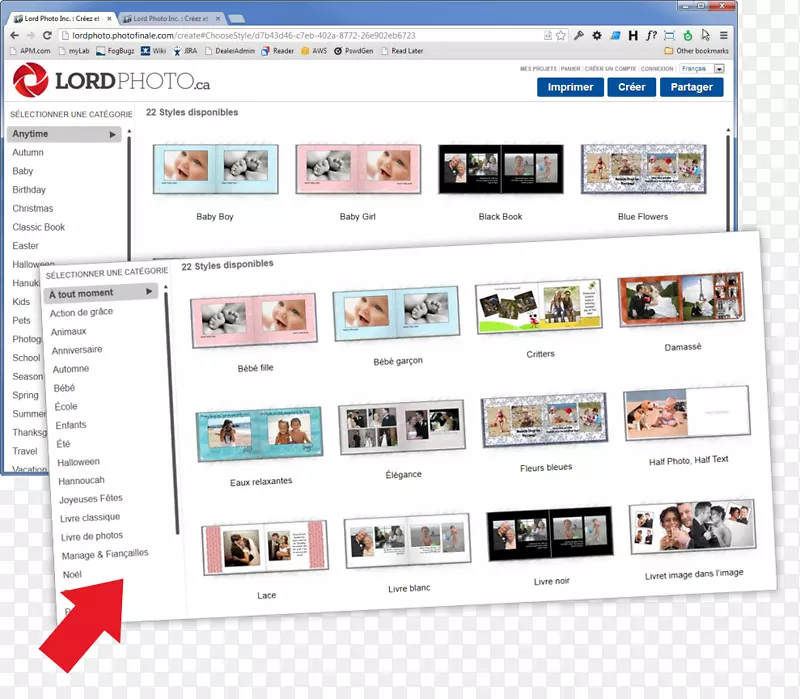The height and width of the screenshot is (699, 800).
Task: Open the Français language dropdown
Action: pyautogui.click(x=702, y=68)
